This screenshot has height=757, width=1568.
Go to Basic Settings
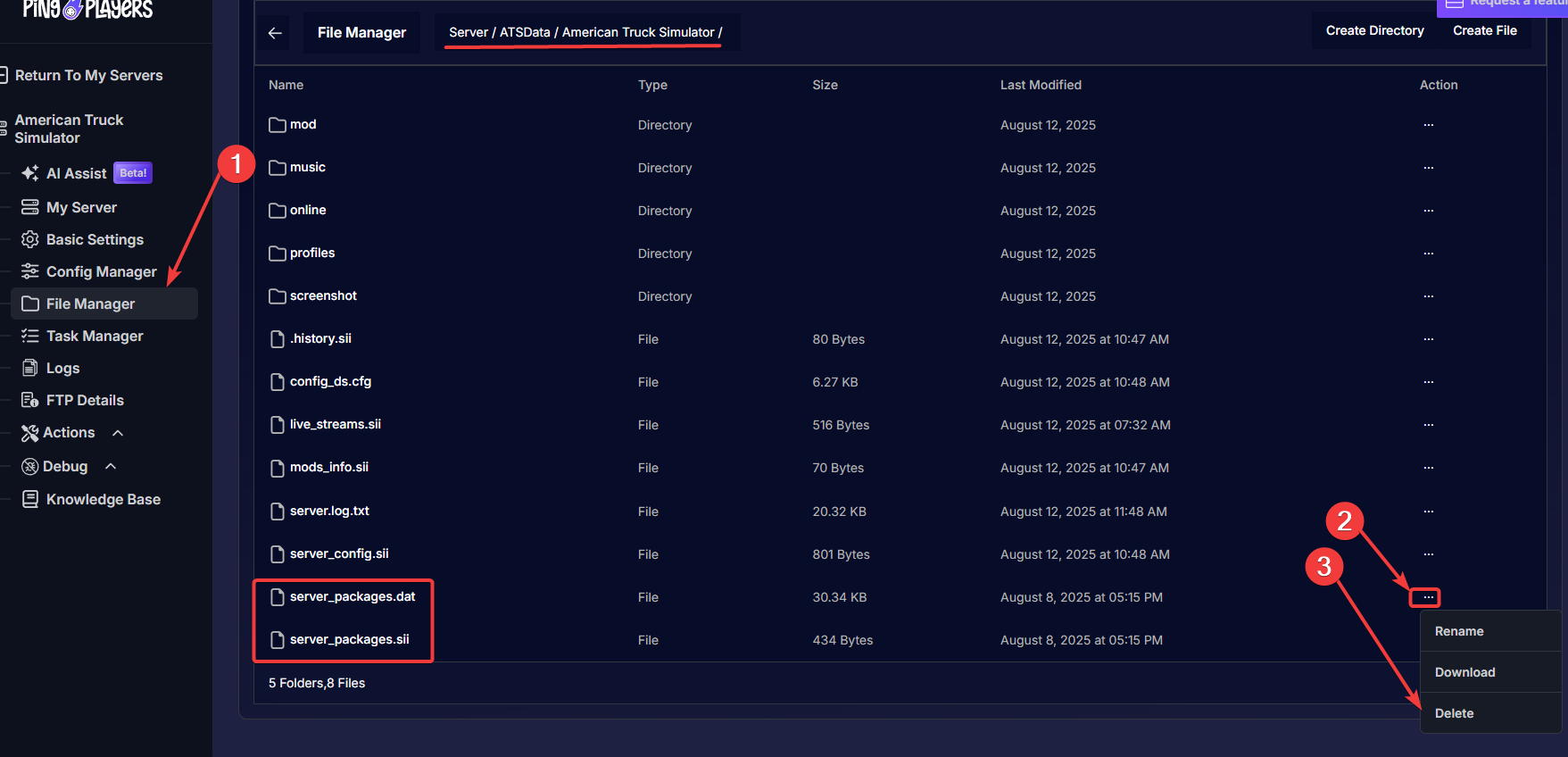point(95,239)
